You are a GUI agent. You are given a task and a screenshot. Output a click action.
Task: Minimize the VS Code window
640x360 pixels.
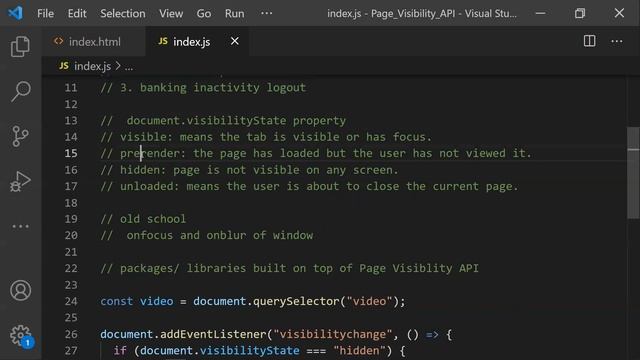point(540,13)
